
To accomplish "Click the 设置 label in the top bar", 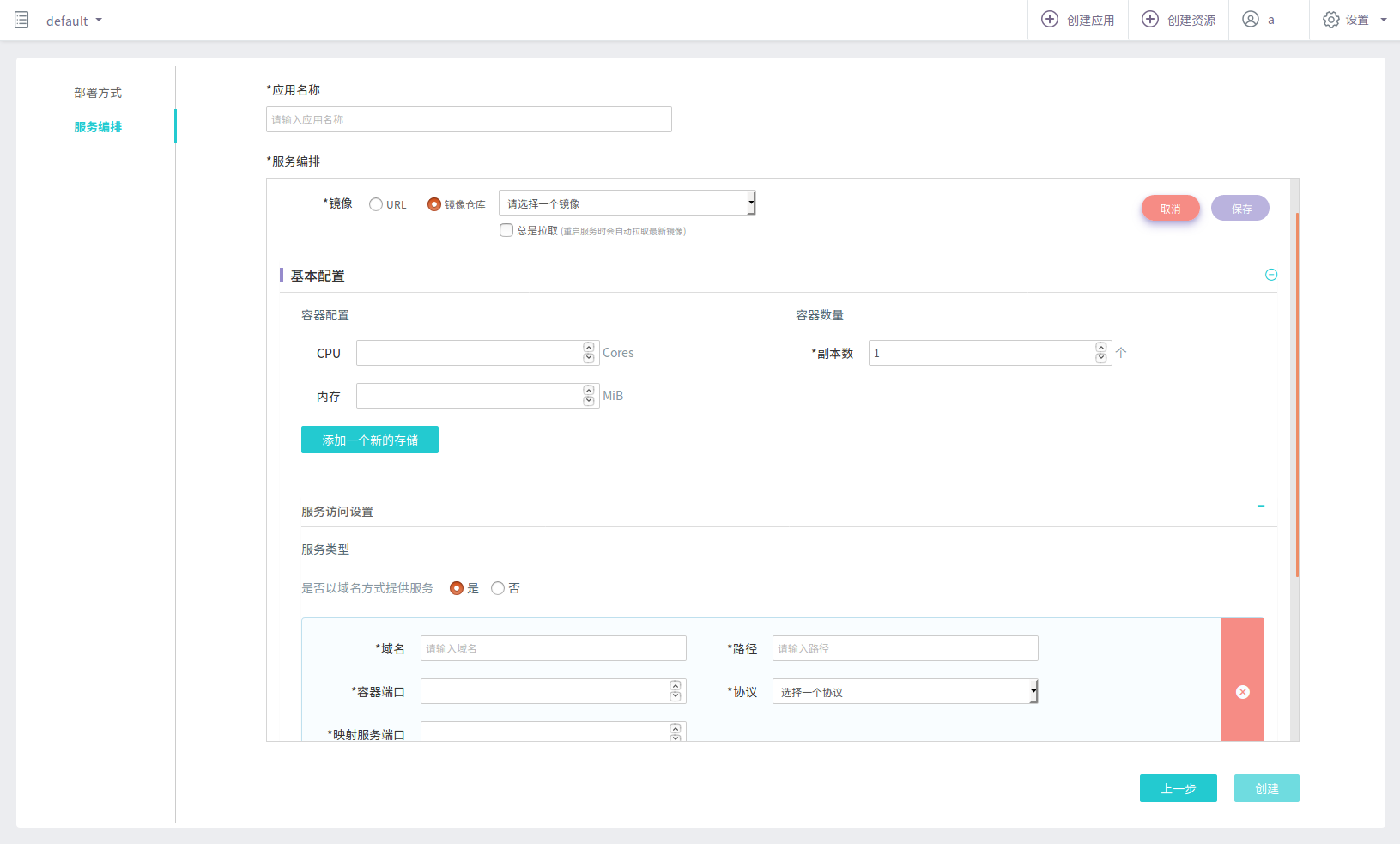I will click(x=1357, y=20).
